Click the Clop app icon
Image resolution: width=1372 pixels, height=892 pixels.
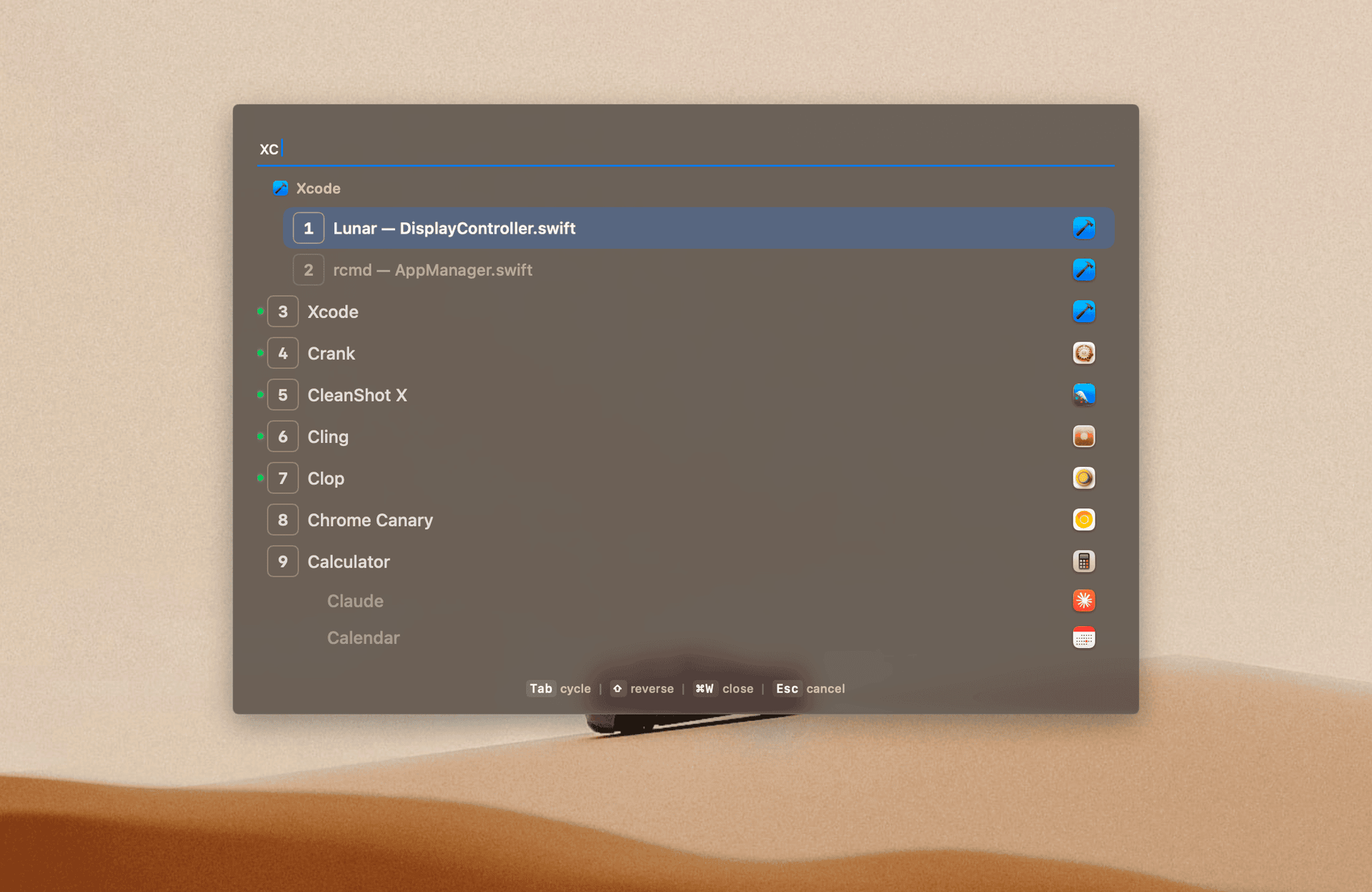tap(1083, 478)
